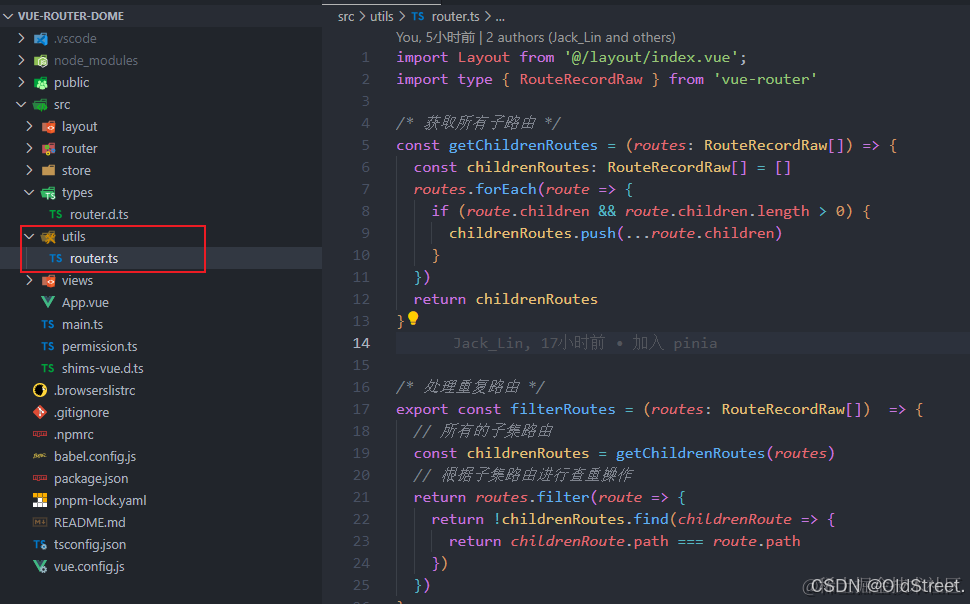Click the Vue icon of App.vue
970x604 pixels.
click(48, 302)
